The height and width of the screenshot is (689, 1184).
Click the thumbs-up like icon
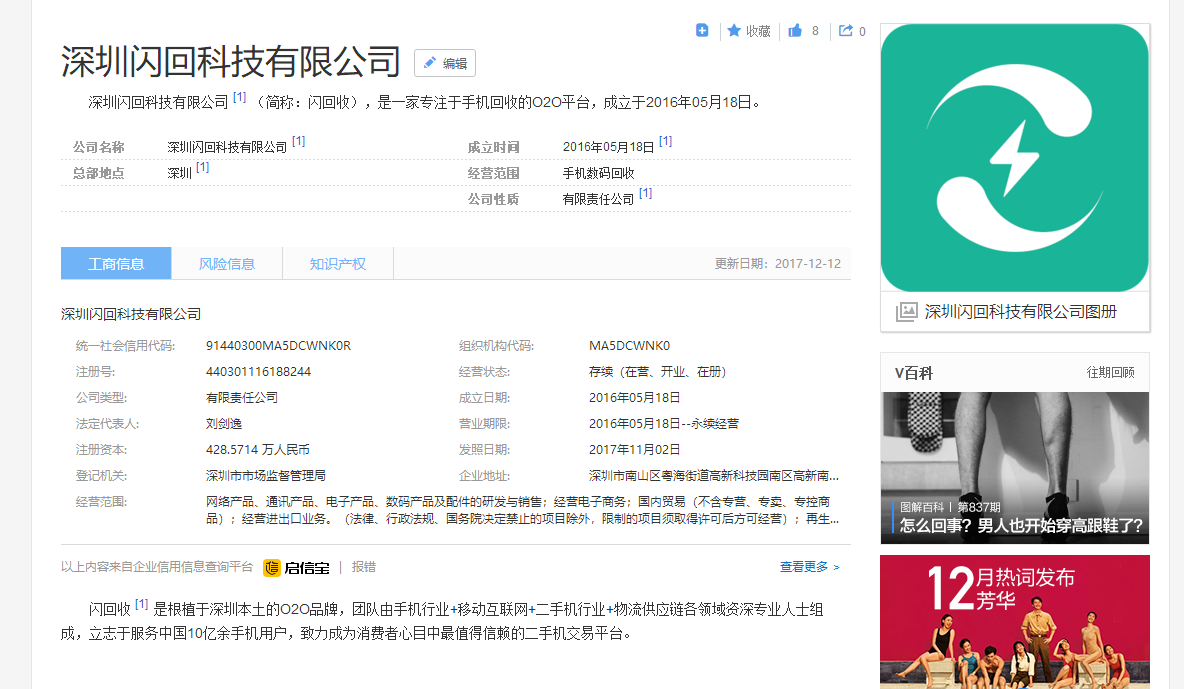pos(795,30)
